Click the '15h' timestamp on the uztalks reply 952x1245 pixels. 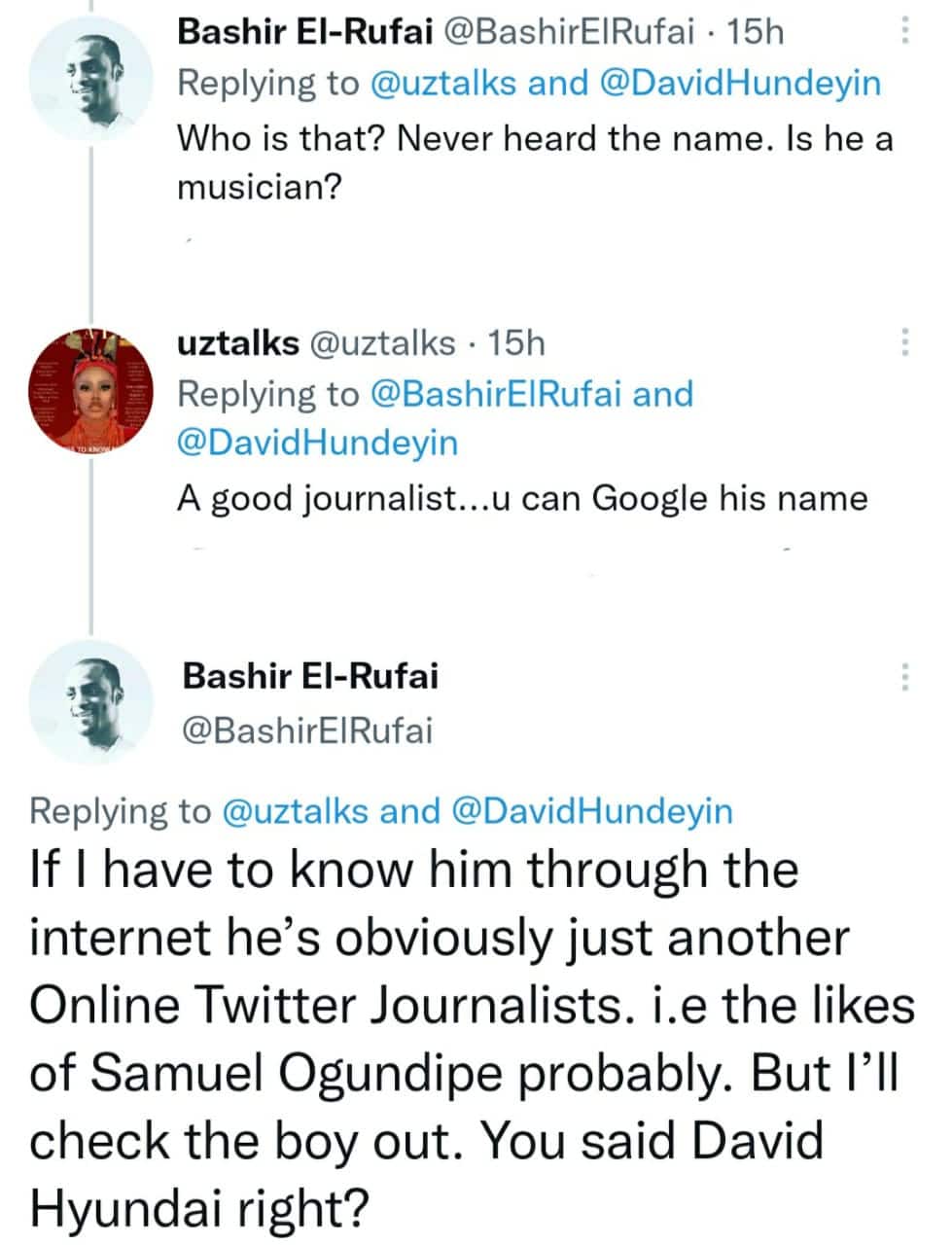[515, 342]
